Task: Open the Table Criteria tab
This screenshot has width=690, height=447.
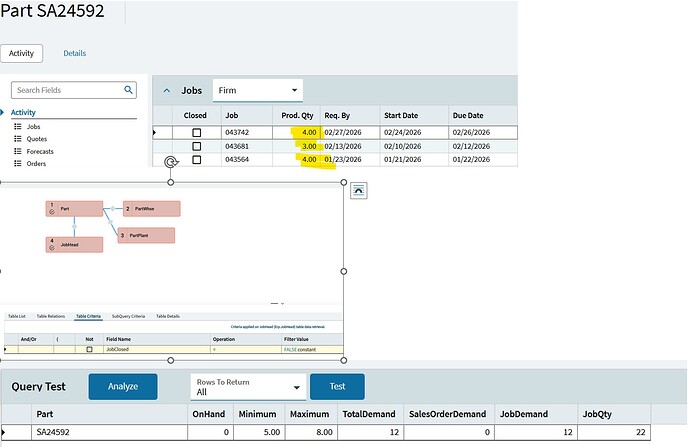Action: 88,316
